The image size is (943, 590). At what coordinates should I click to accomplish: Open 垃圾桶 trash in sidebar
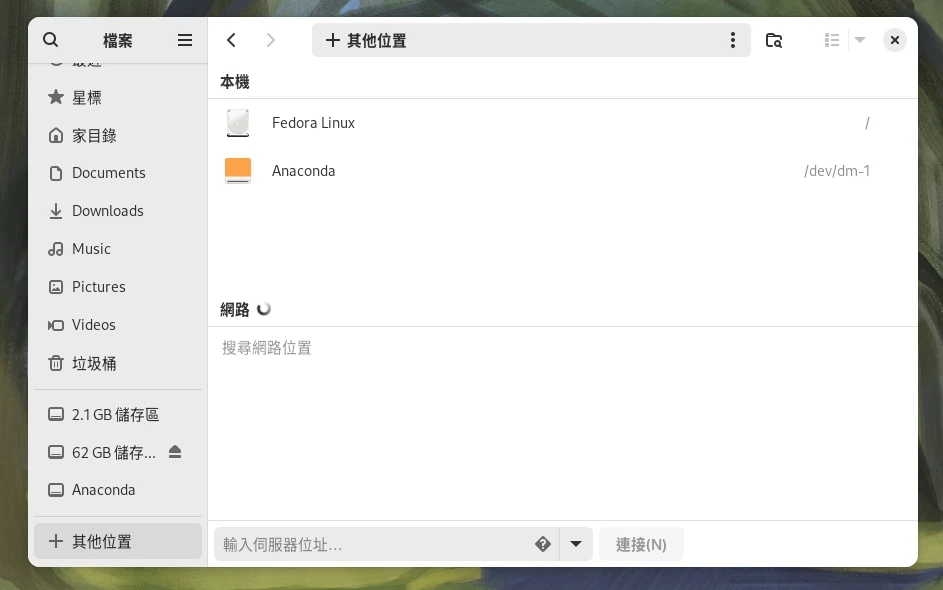pyautogui.click(x=94, y=363)
